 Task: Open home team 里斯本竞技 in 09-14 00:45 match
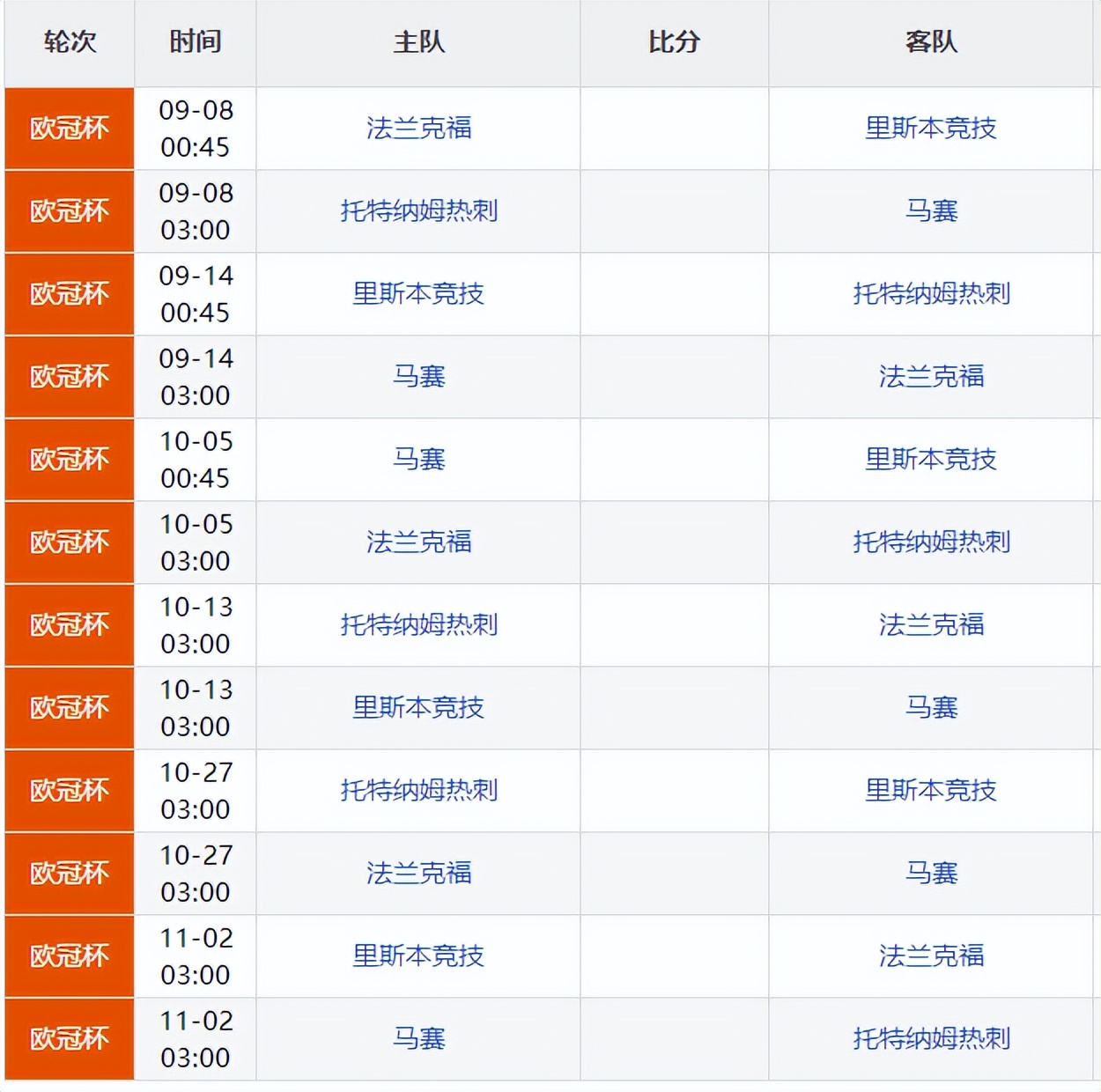418,294
